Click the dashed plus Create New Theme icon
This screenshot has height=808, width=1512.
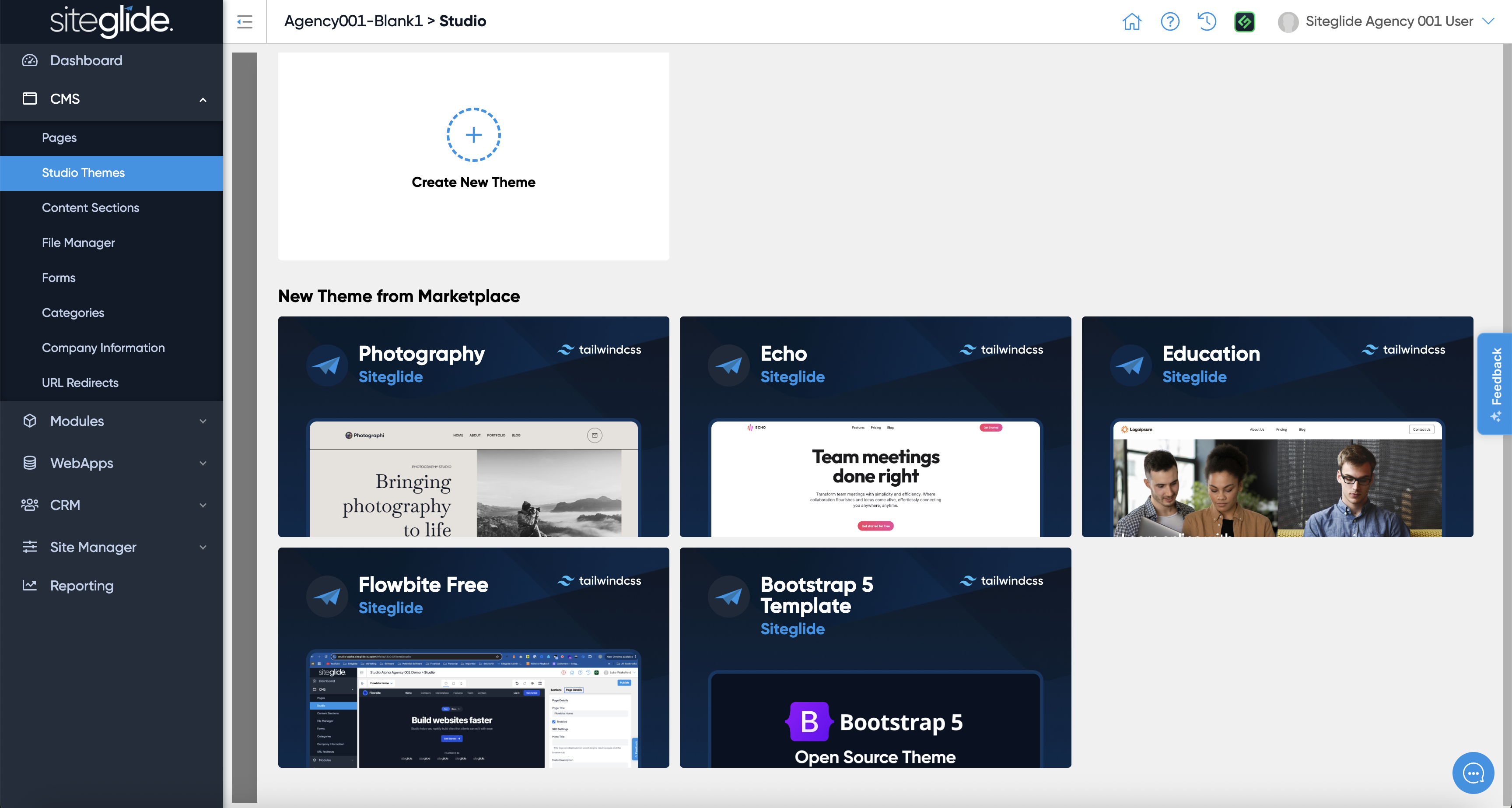pyautogui.click(x=473, y=135)
